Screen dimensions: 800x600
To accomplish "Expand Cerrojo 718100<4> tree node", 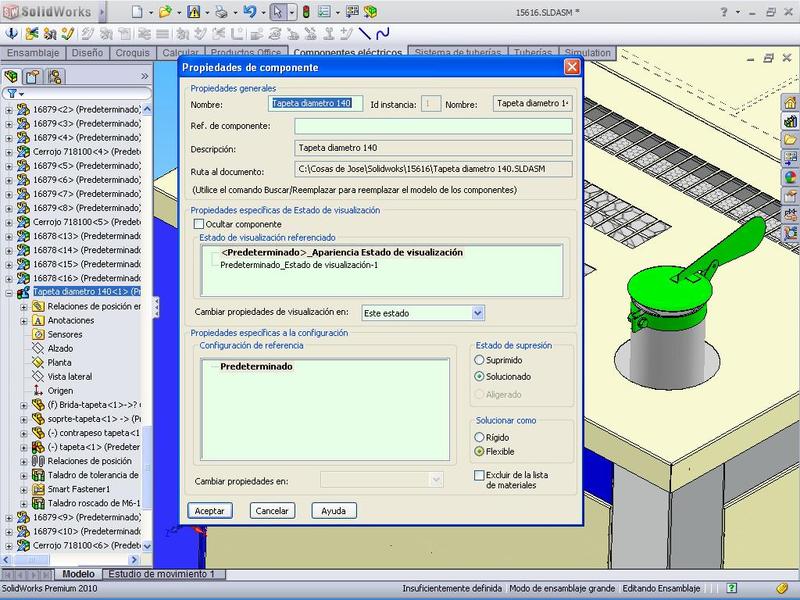I will pos(9,152).
